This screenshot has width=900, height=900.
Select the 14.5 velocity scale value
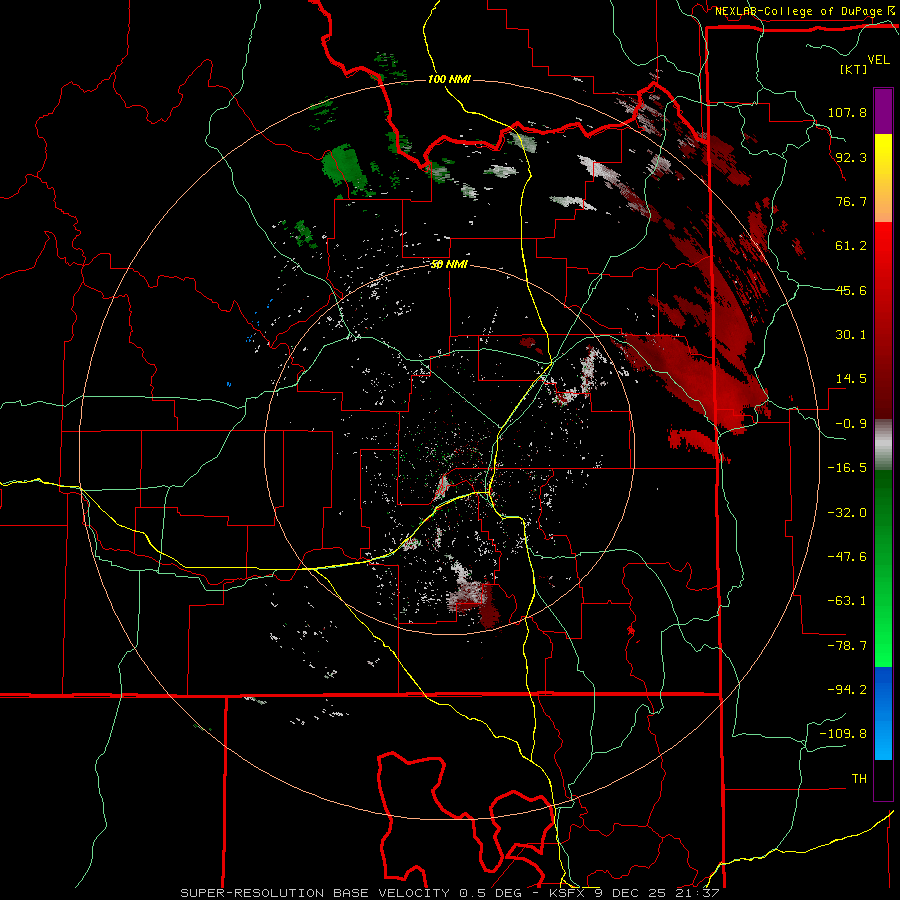tap(851, 378)
